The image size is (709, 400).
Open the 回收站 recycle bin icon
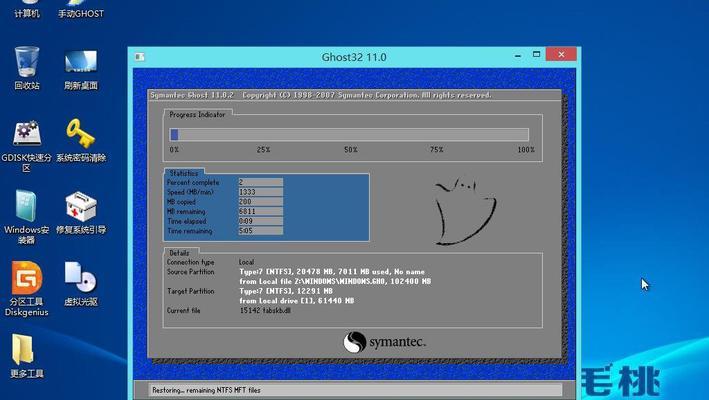click(27, 68)
